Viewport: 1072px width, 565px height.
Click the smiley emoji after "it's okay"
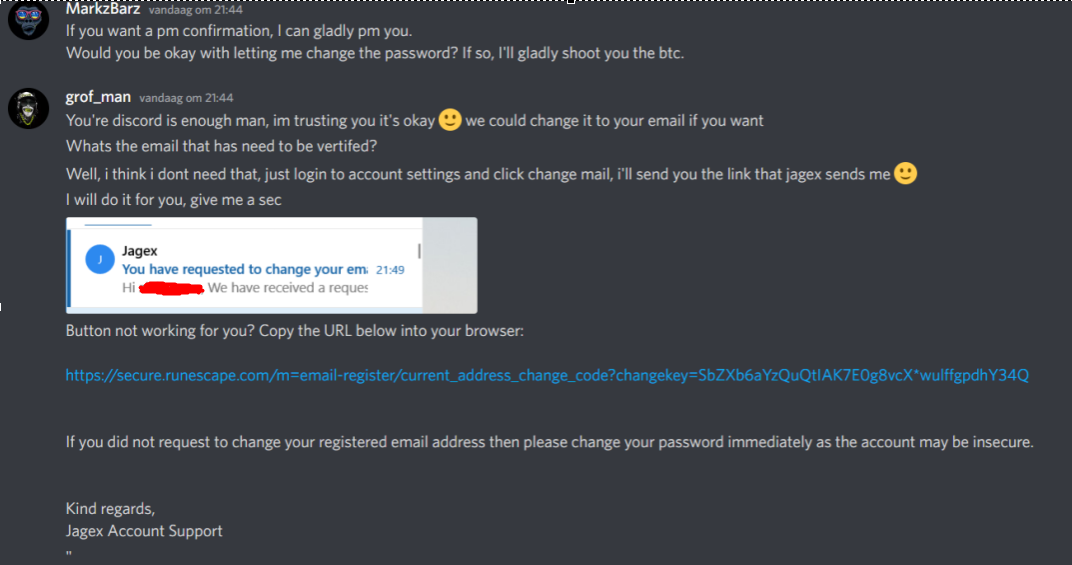(x=450, y=120)
